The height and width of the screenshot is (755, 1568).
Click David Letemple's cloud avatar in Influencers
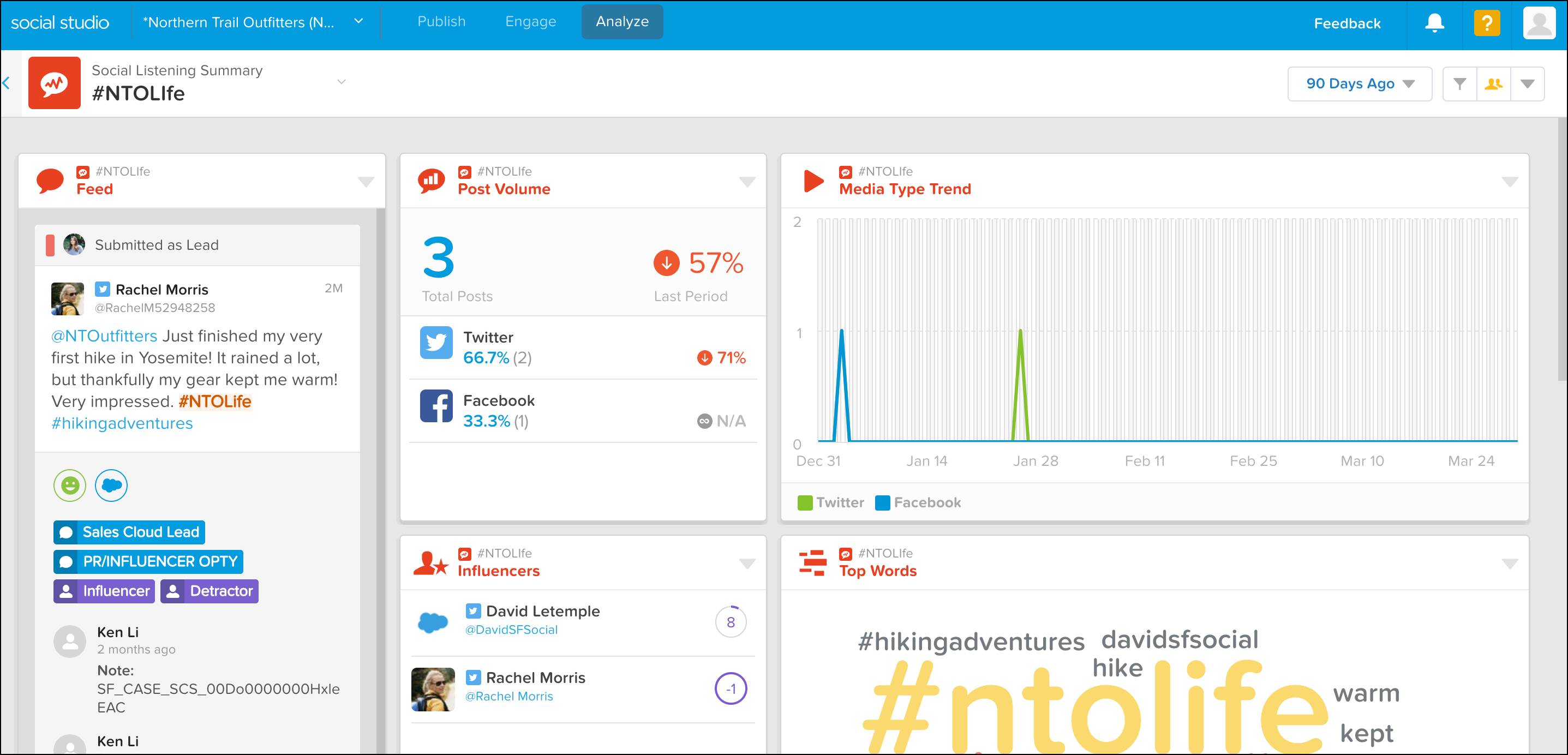point(433,622)
